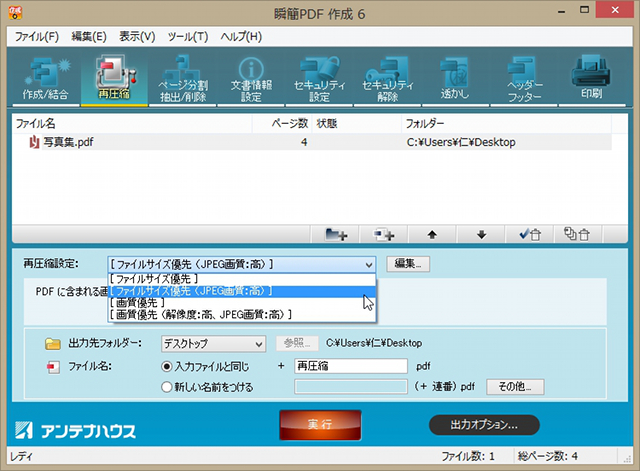Screen dimensions: 640x471
Task: Click the その他... button
Action: (x=515, y=387)
